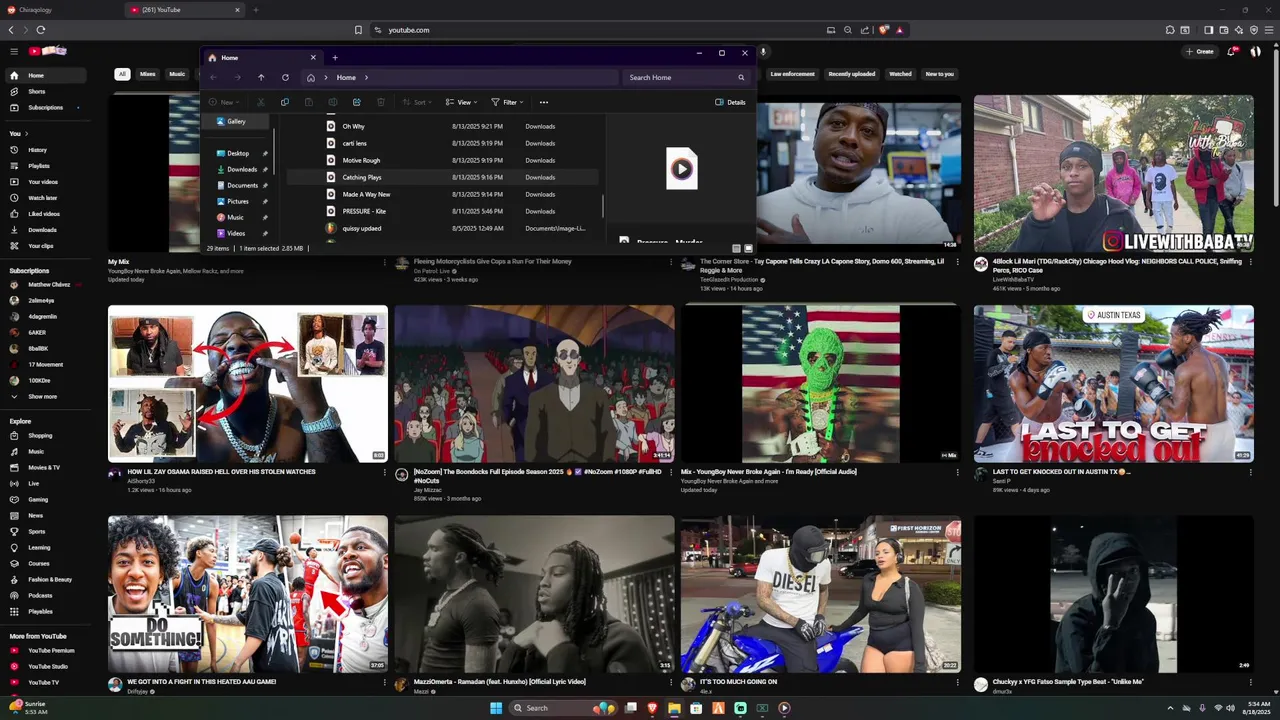Open Sort dropdown in File Explorer
The width and height of the screenshot is (1280, 720).
(x=419, y=102)
